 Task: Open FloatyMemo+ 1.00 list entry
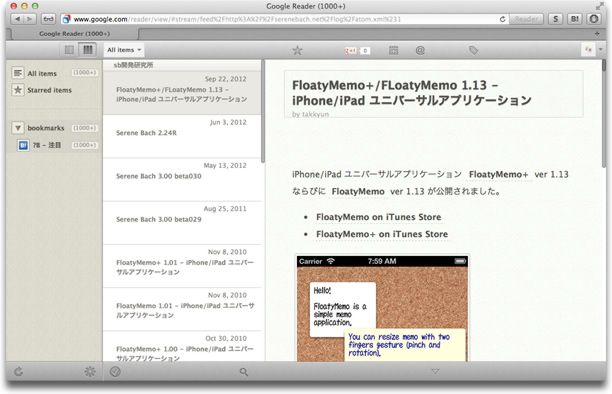click(x=182, y=347)
